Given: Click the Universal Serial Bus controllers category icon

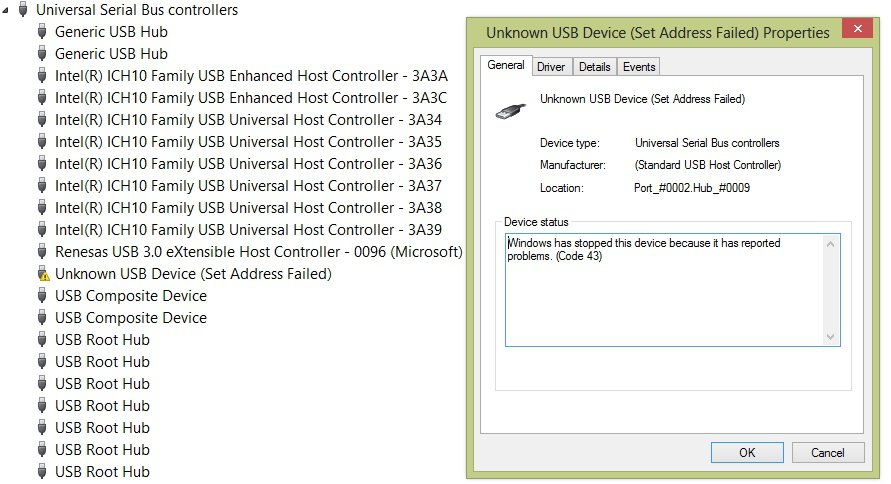Looking at the screenshot, I should 23,10.
